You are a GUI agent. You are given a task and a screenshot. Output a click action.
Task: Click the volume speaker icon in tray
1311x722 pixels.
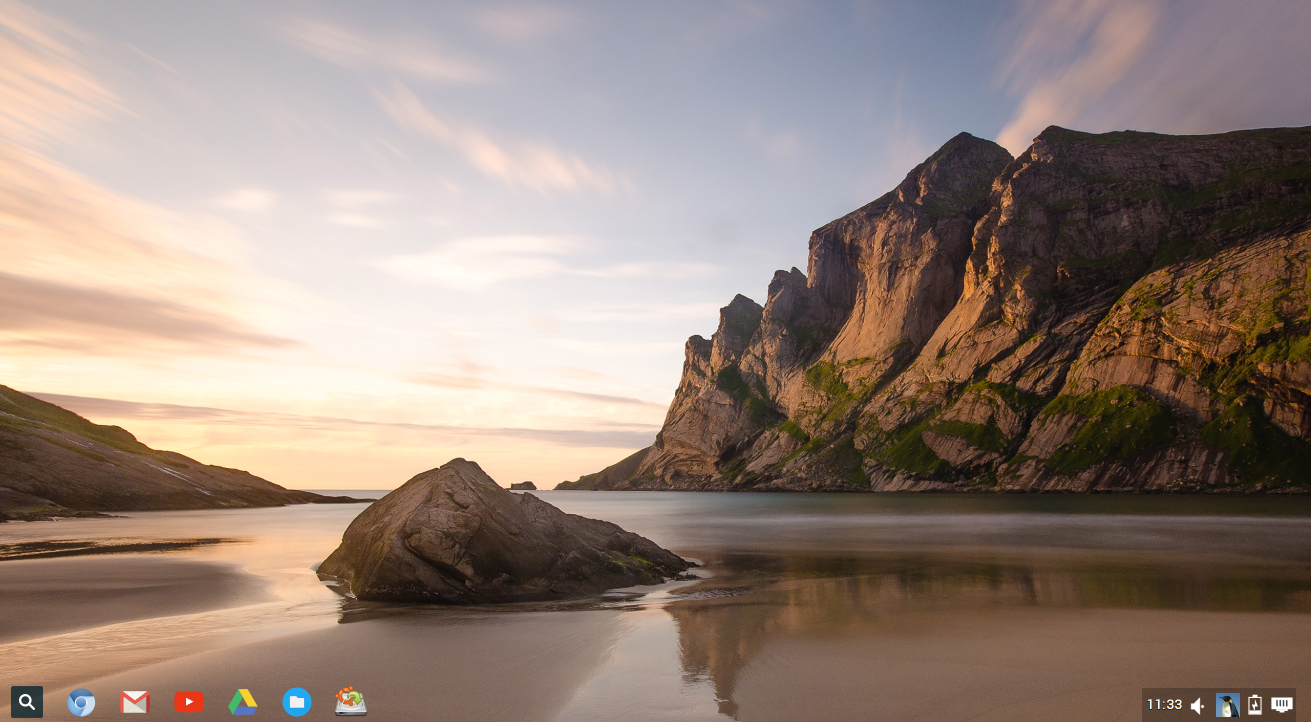point(1198,705)
